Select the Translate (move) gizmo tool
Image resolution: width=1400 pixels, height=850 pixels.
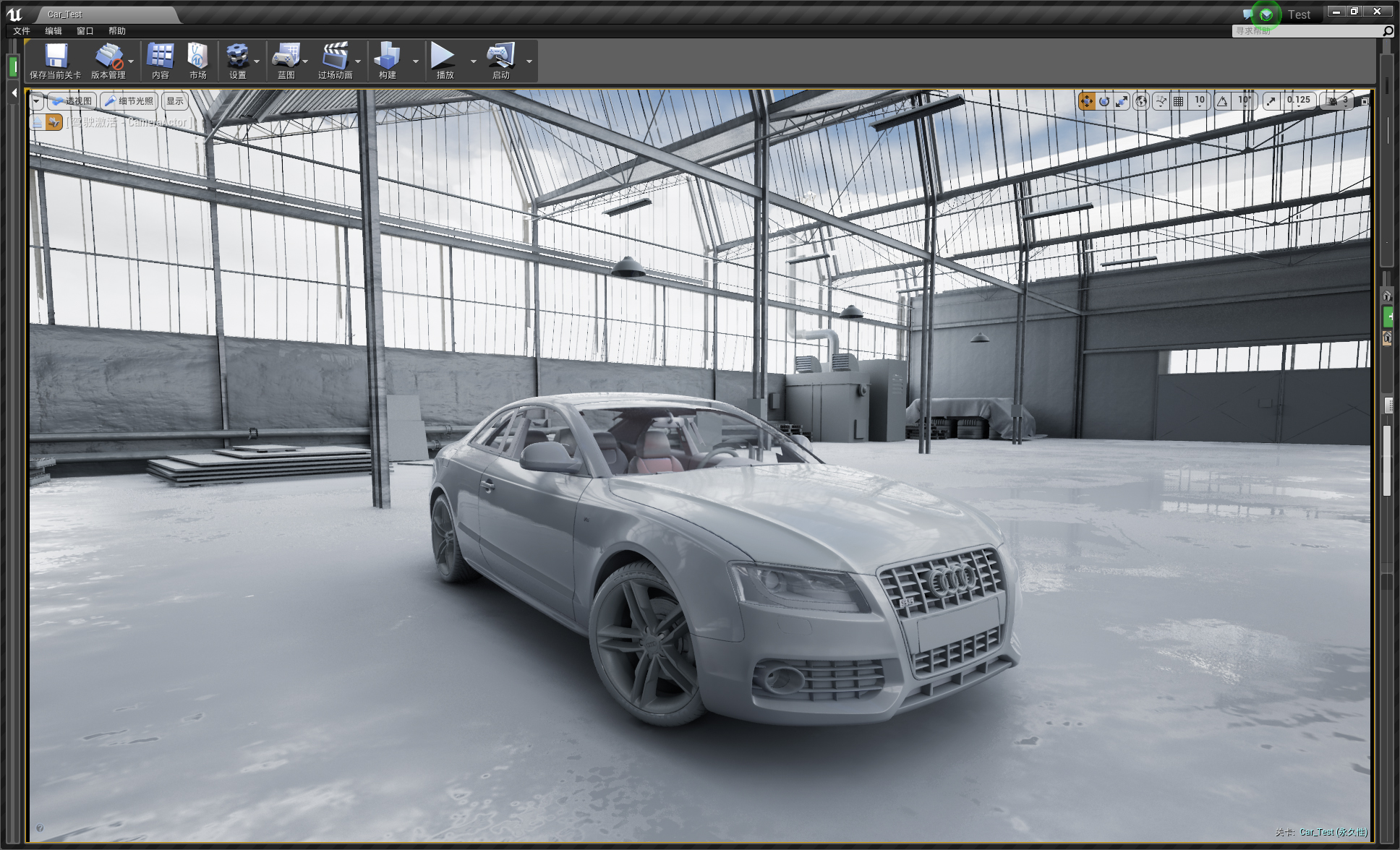[1086, 101]
